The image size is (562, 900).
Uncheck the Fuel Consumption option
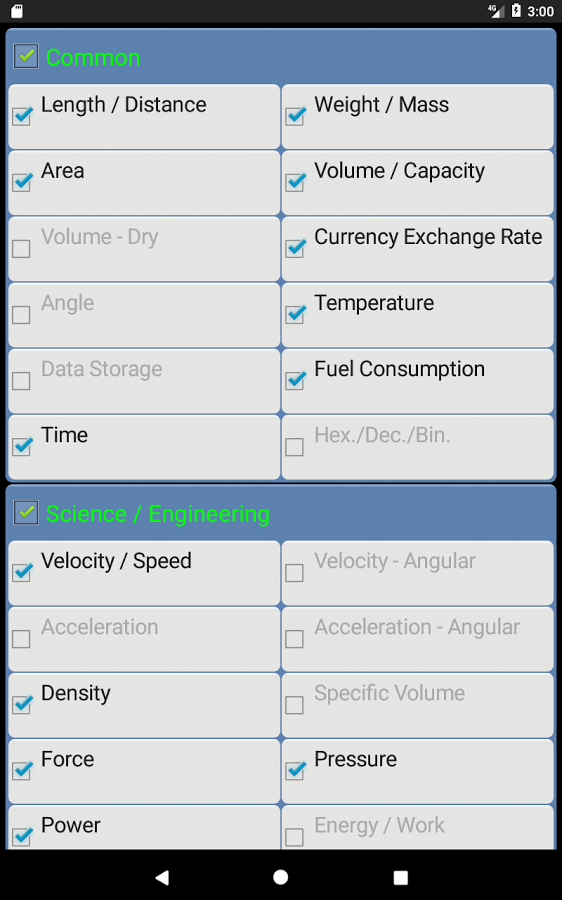pos(295,380)
